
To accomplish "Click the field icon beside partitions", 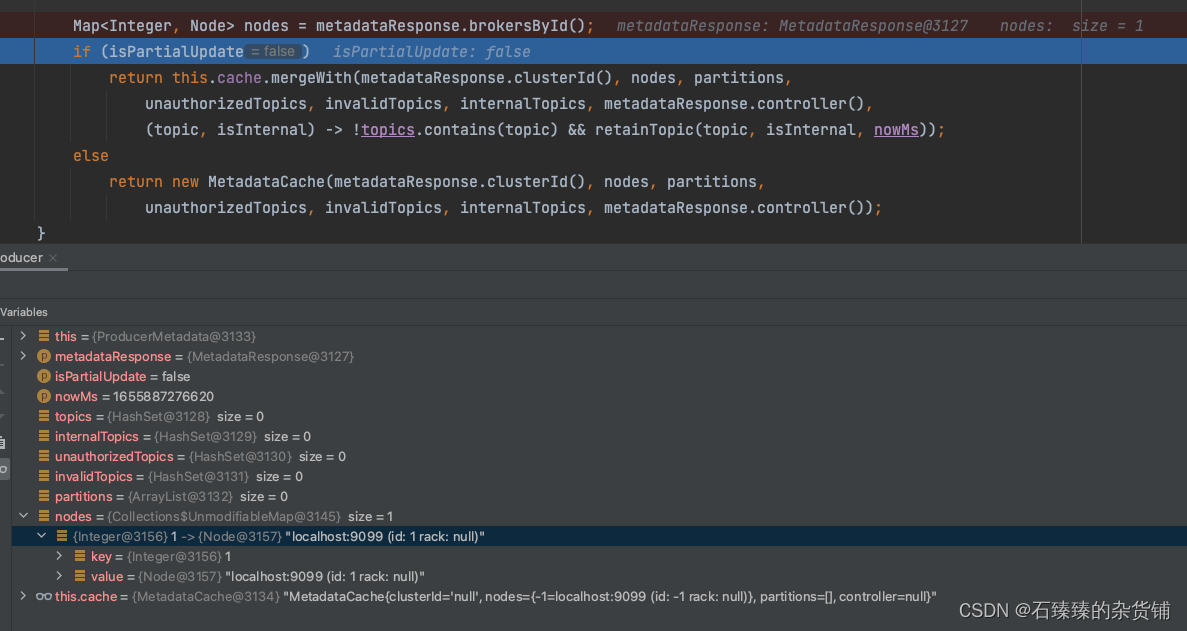I will click(44, 496).
